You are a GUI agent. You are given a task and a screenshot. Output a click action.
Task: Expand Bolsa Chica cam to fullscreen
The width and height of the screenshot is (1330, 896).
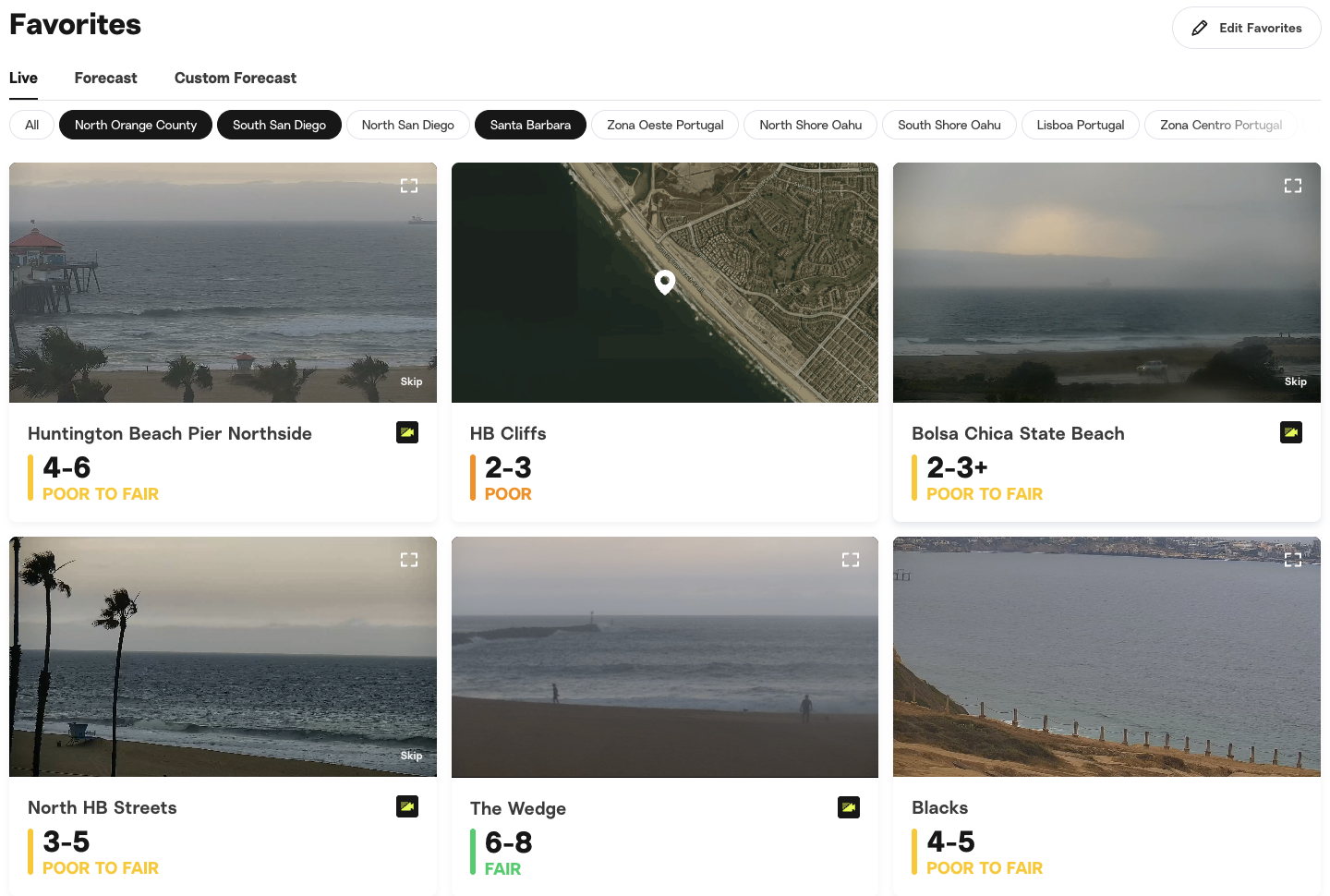click(1293, 186)
